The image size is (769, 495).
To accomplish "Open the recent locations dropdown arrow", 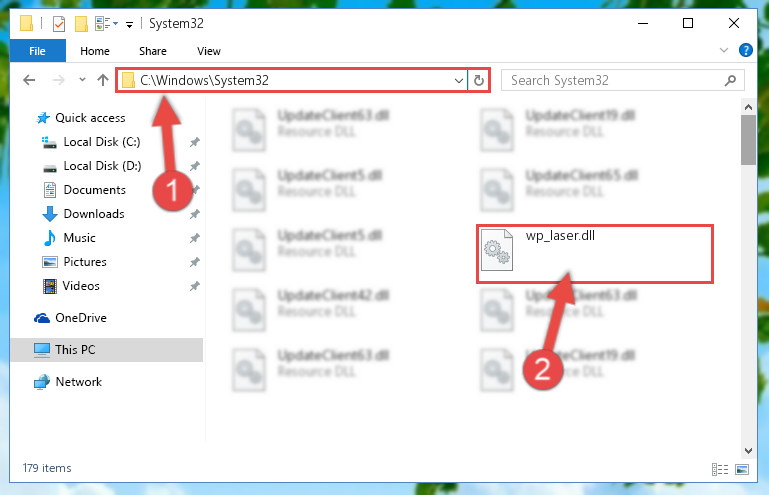I will (82, 79).
